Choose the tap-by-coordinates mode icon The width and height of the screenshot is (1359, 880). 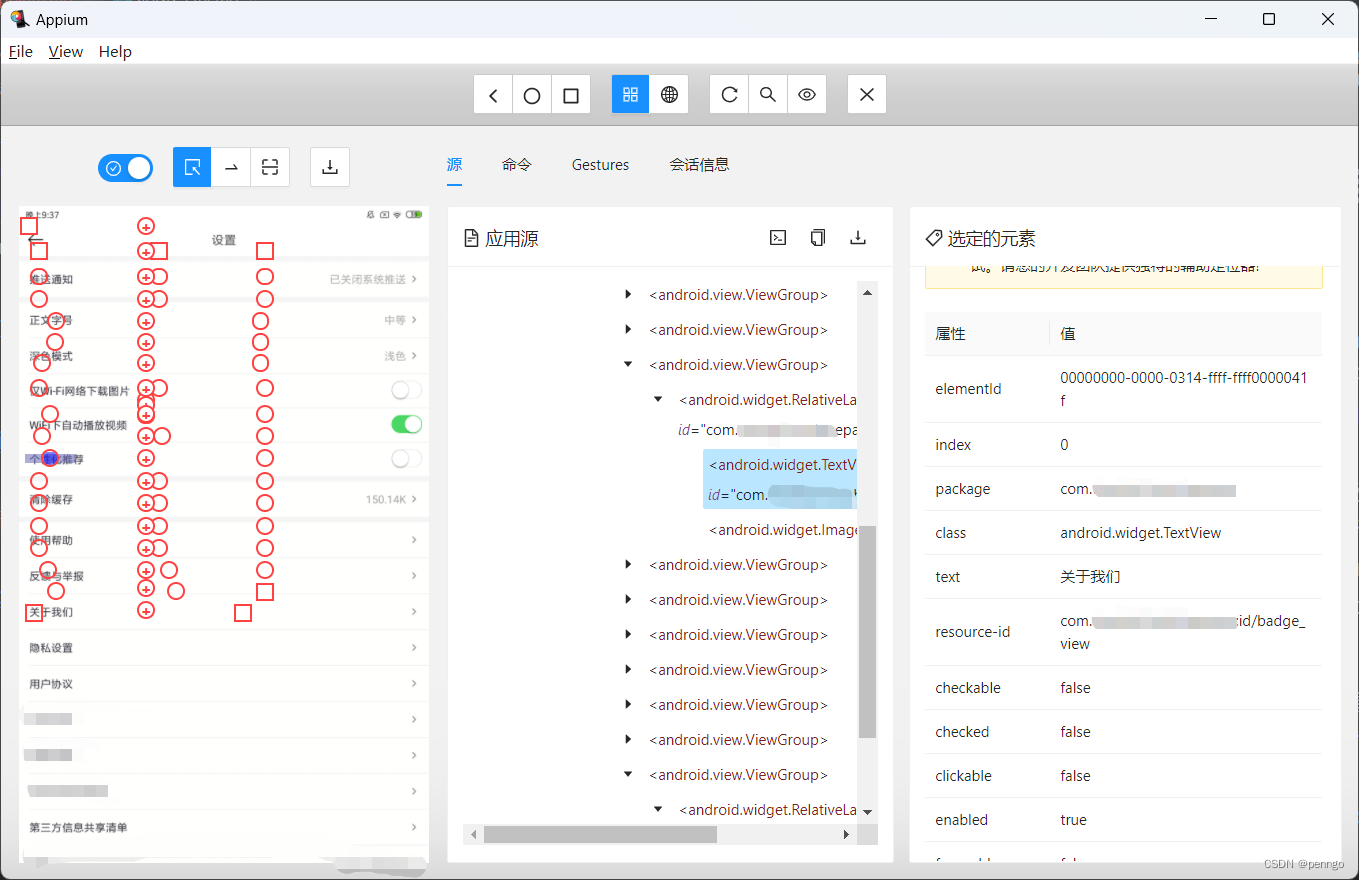coord(270,167)
